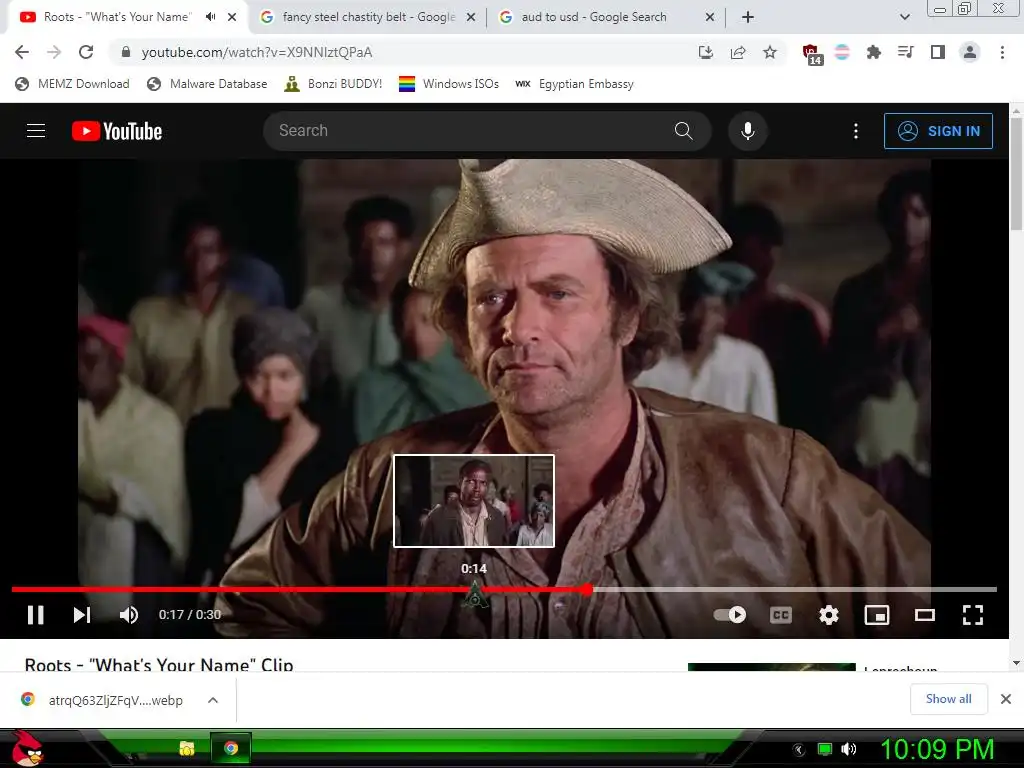View site lock information

point(126,52)
